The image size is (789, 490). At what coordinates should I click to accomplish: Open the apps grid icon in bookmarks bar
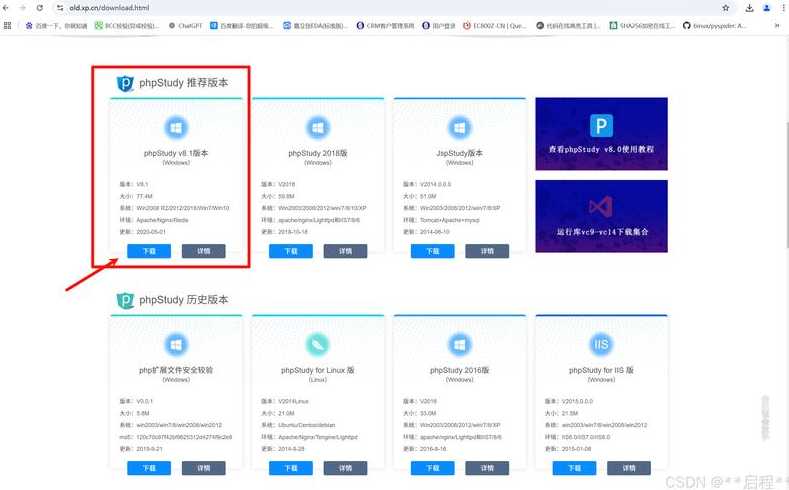[8, 25]
